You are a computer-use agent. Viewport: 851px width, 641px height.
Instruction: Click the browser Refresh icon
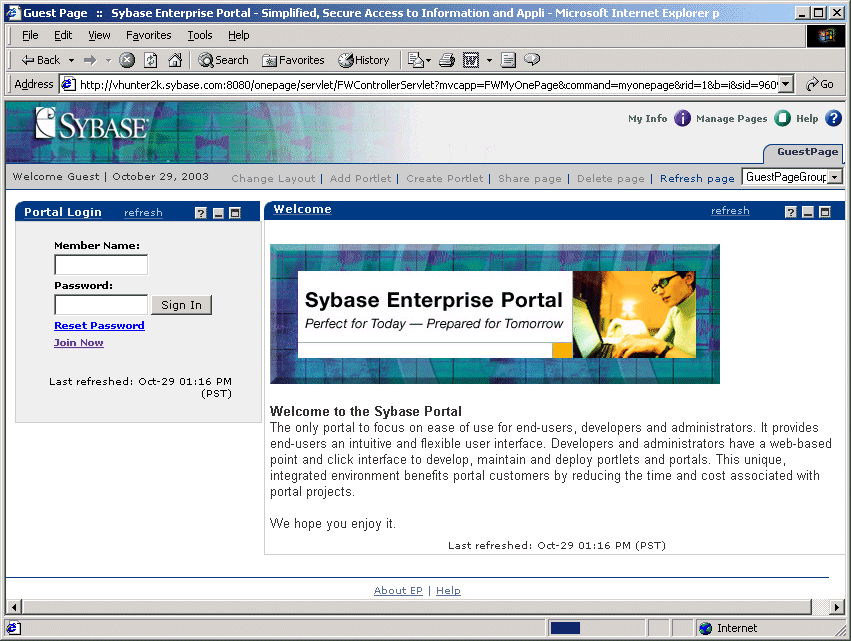coord(151,60)
